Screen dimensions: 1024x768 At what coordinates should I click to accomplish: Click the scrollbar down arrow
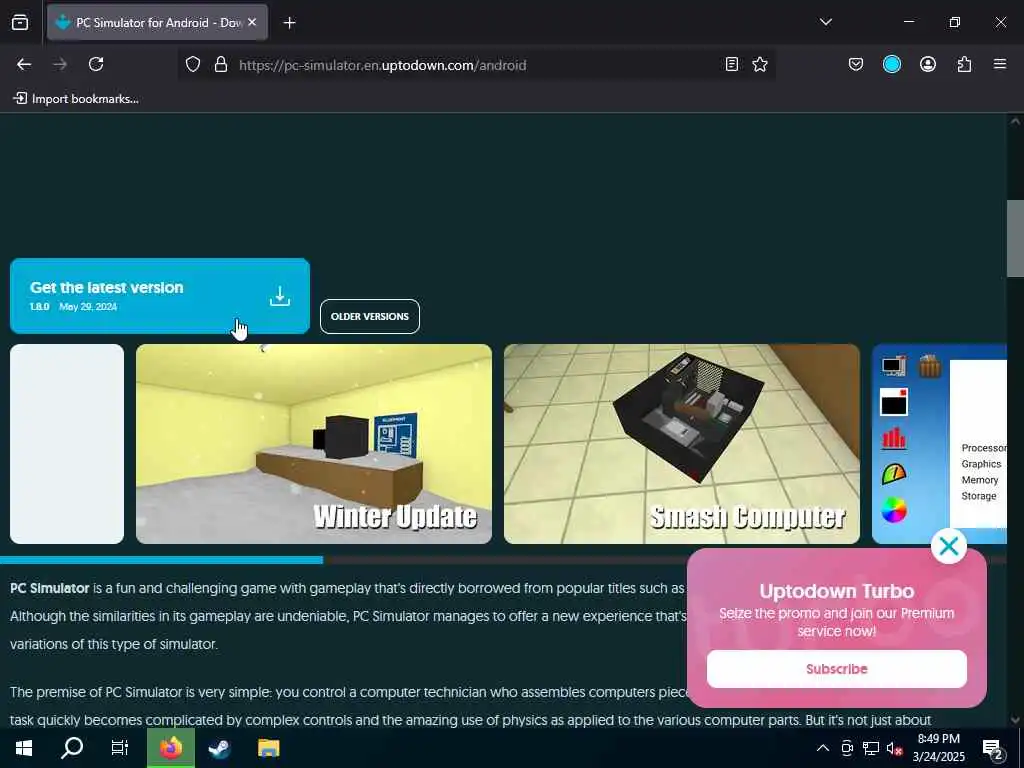coord(1015,719)
